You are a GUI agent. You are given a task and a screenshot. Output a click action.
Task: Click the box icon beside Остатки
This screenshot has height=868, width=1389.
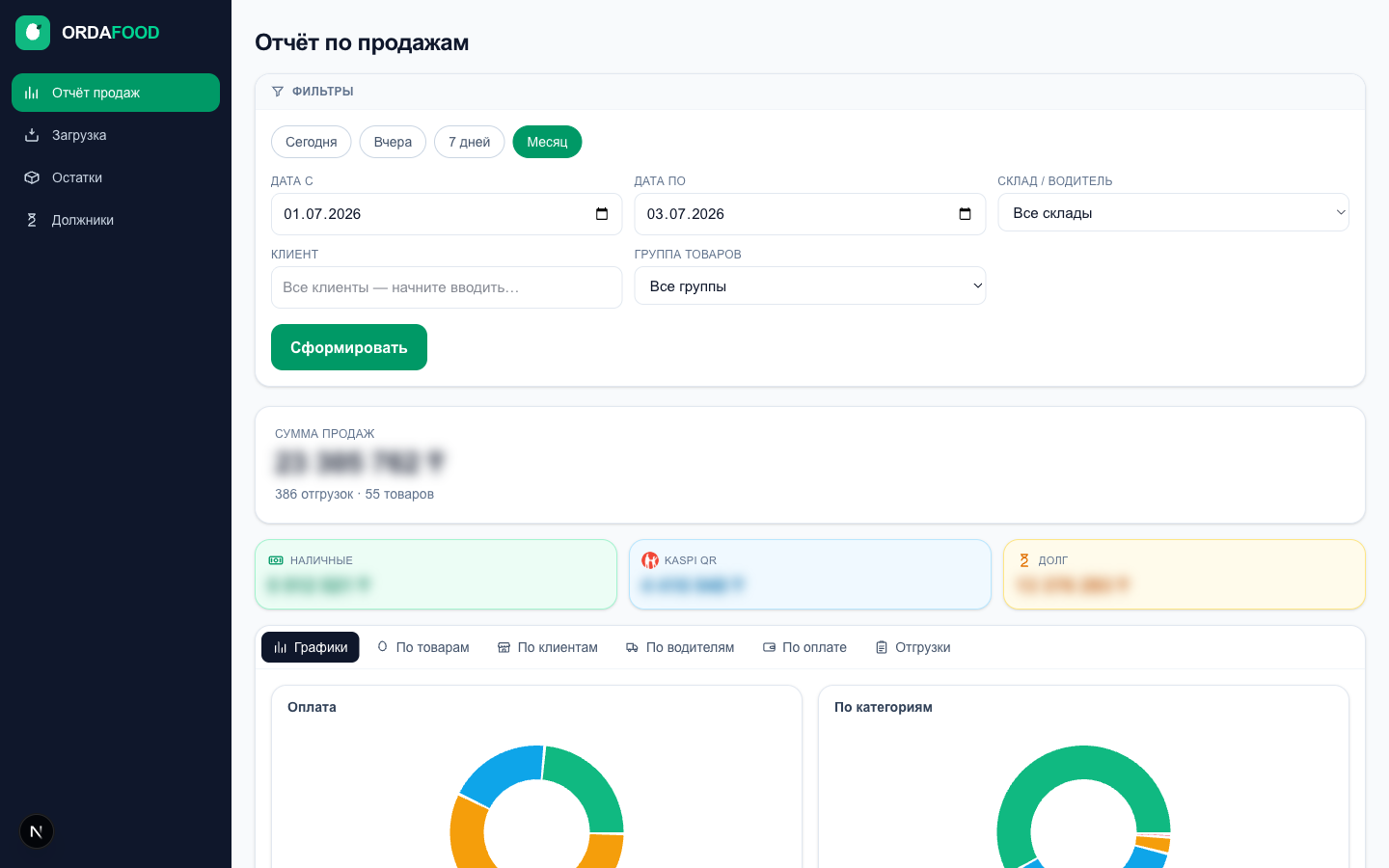[x=32, y=177]
